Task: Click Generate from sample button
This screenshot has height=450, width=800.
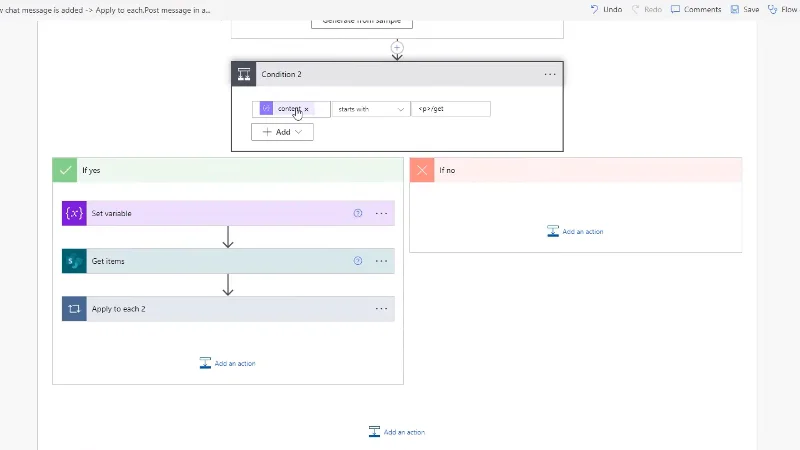Action: (362, 21)
